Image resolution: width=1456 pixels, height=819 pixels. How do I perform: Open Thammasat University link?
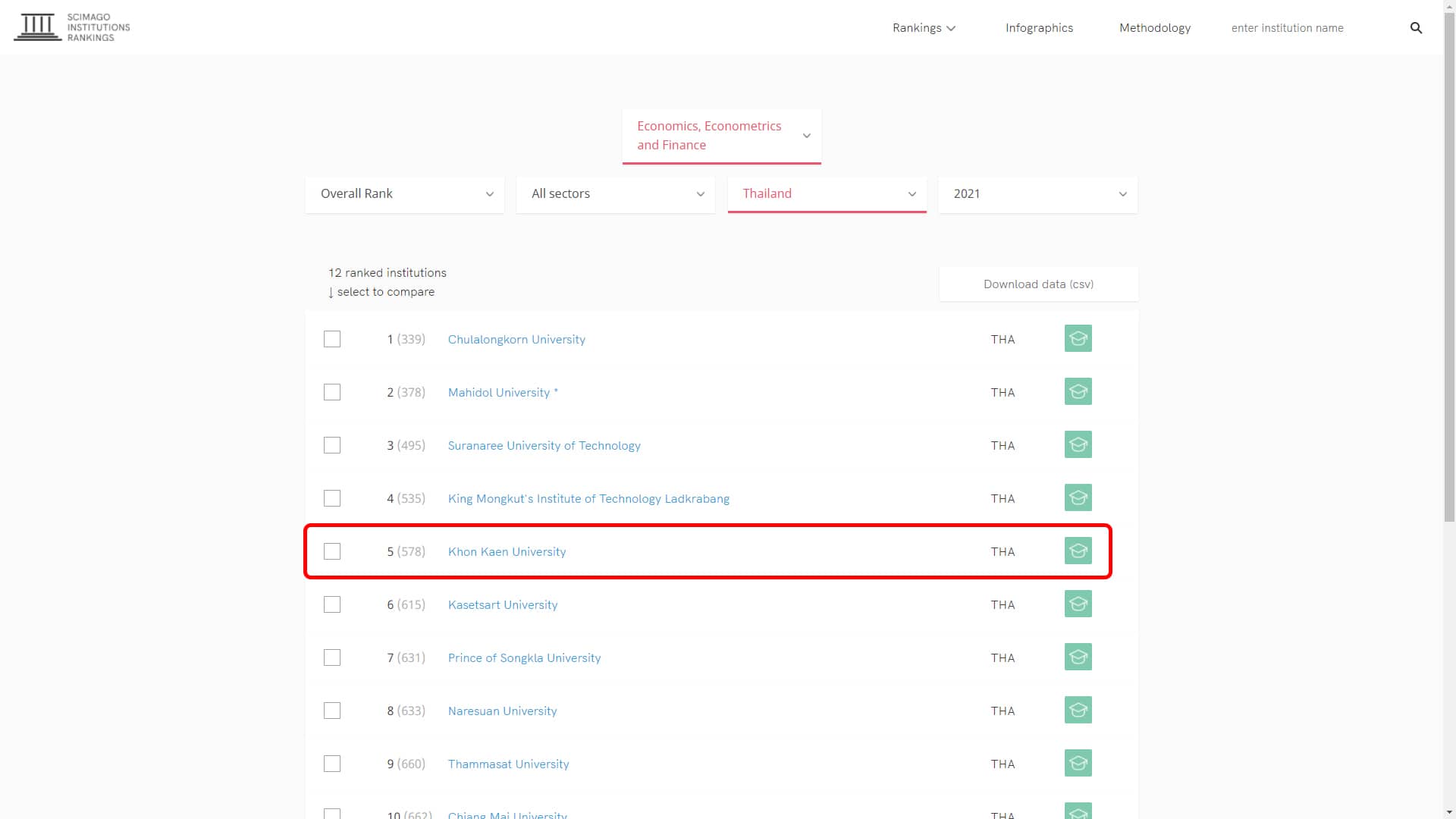[x=508, y=764]
